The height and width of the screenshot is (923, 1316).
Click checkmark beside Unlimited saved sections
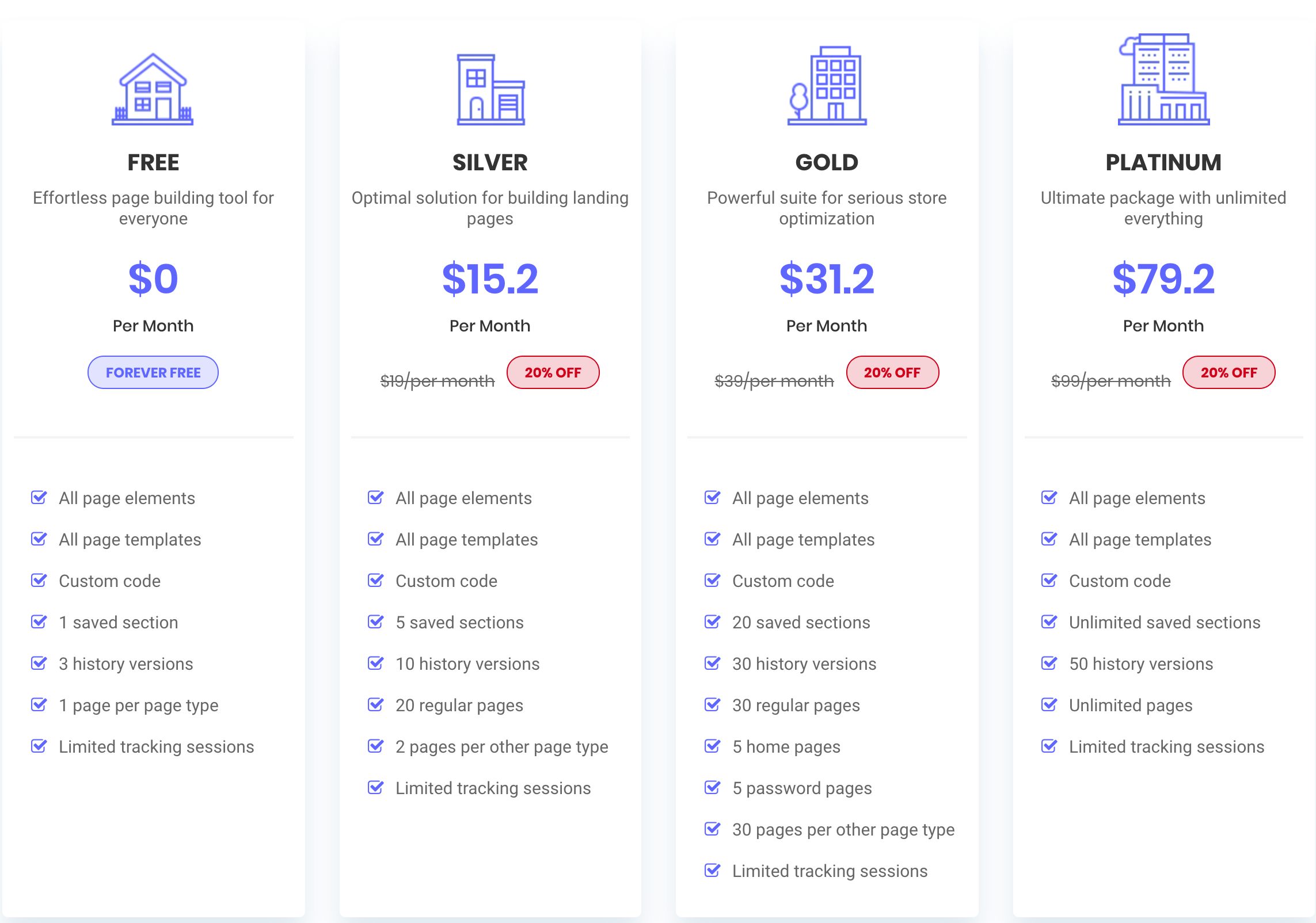[1049, 621]
